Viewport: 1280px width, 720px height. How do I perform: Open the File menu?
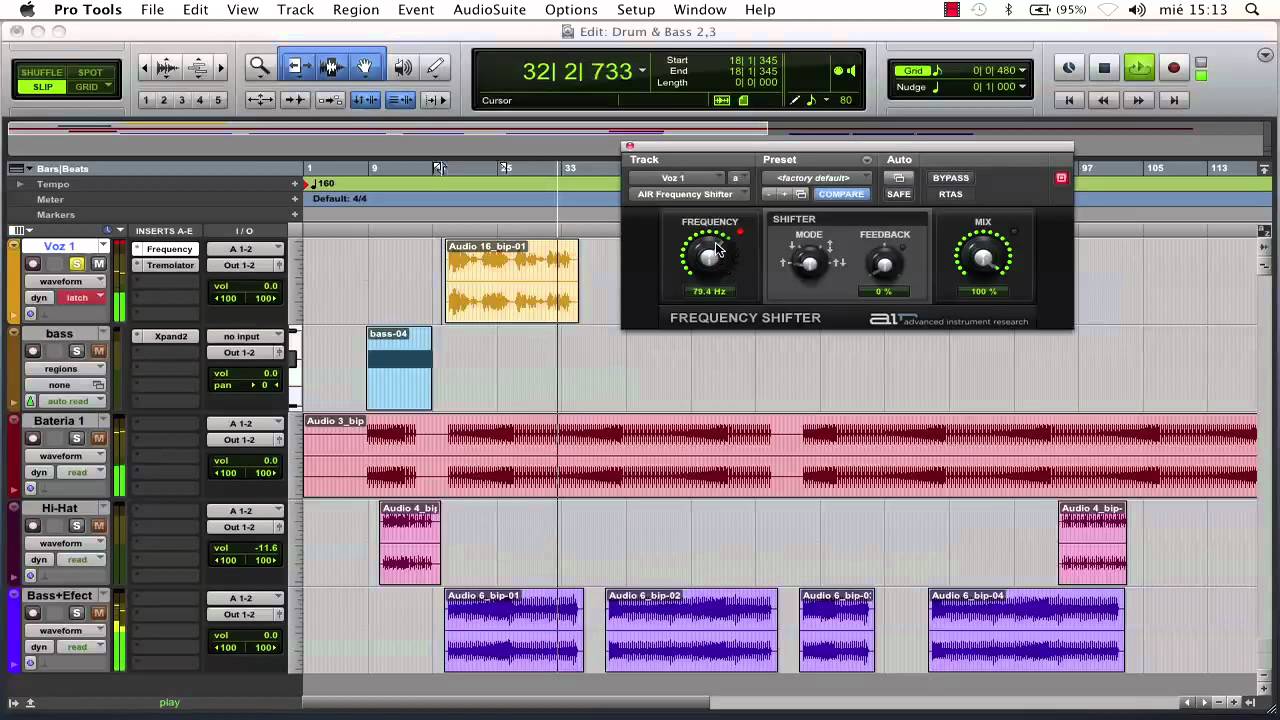[152, 10]
